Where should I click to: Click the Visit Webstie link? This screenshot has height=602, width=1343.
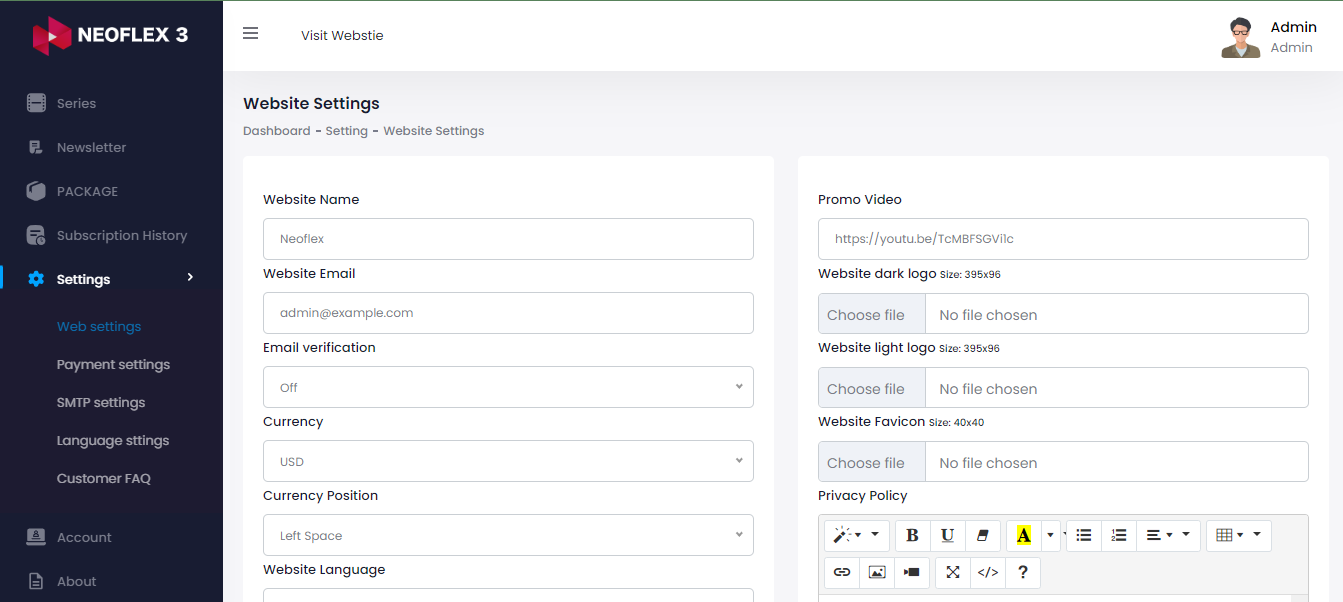click(x=342, y=35)
